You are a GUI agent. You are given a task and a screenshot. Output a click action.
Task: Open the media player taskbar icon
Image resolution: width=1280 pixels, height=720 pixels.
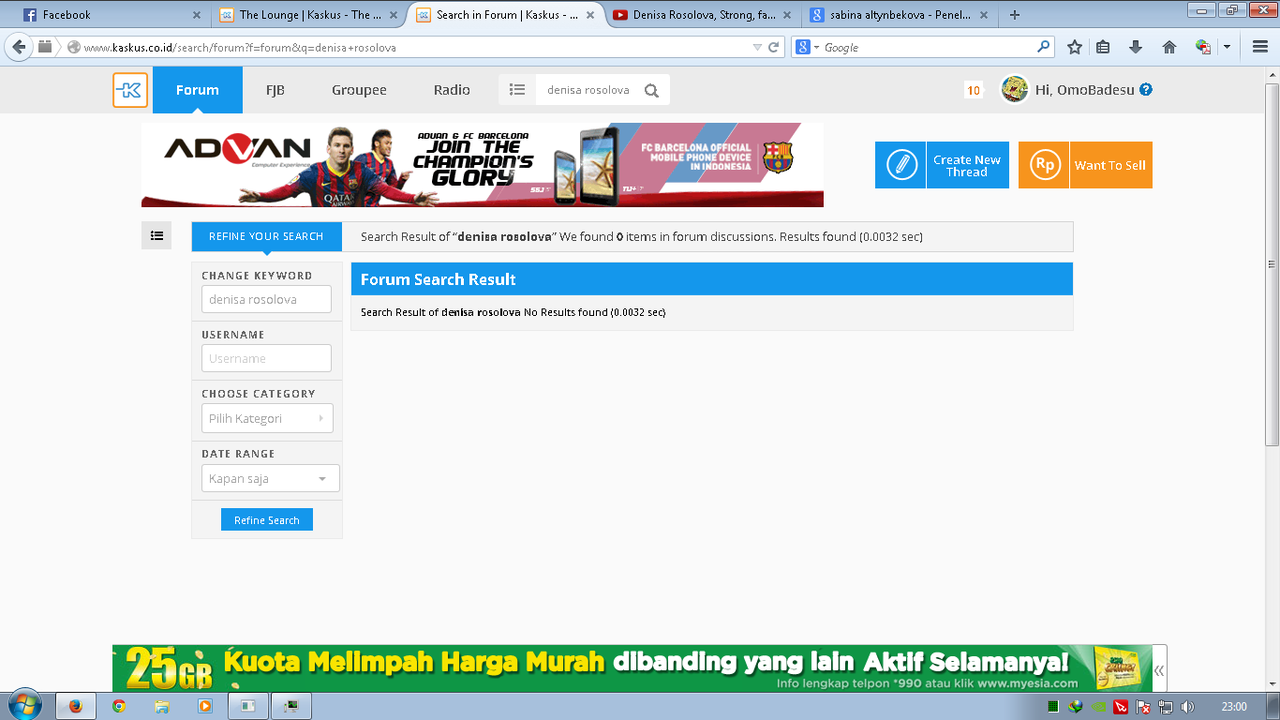click(205, 706)
